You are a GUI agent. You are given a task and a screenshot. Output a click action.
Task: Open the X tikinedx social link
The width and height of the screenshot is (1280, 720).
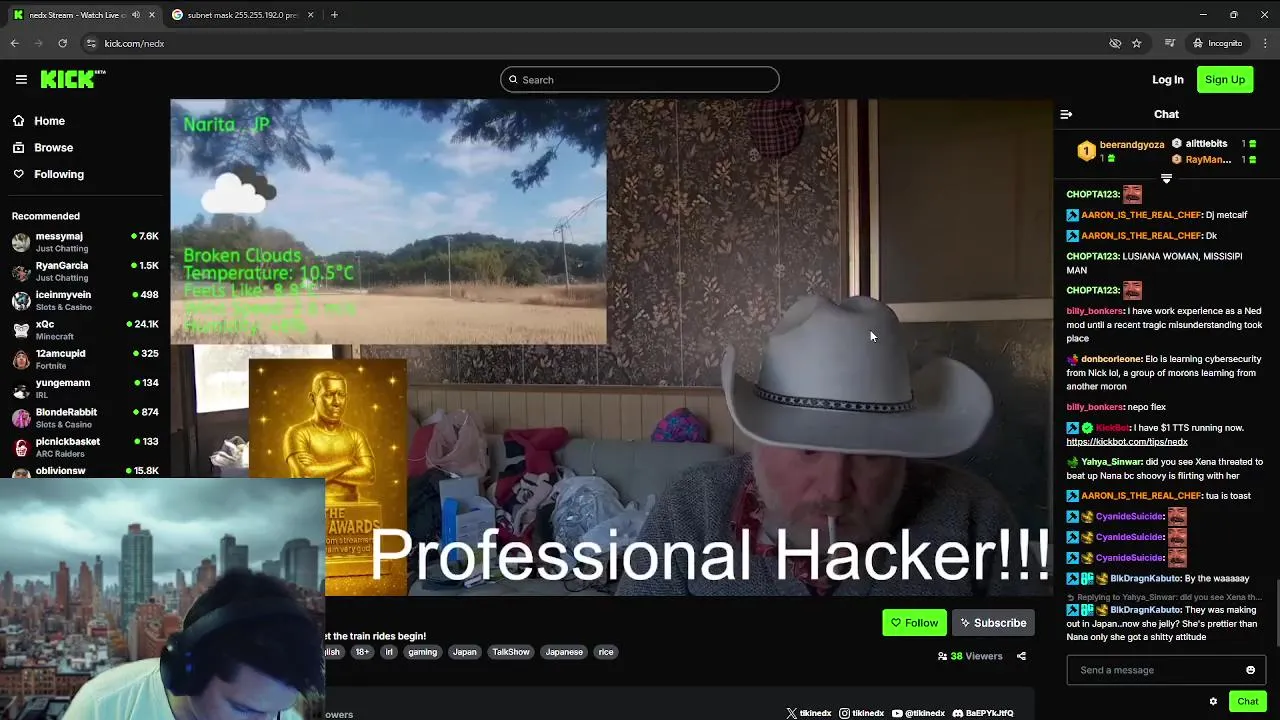click(809, 713)
